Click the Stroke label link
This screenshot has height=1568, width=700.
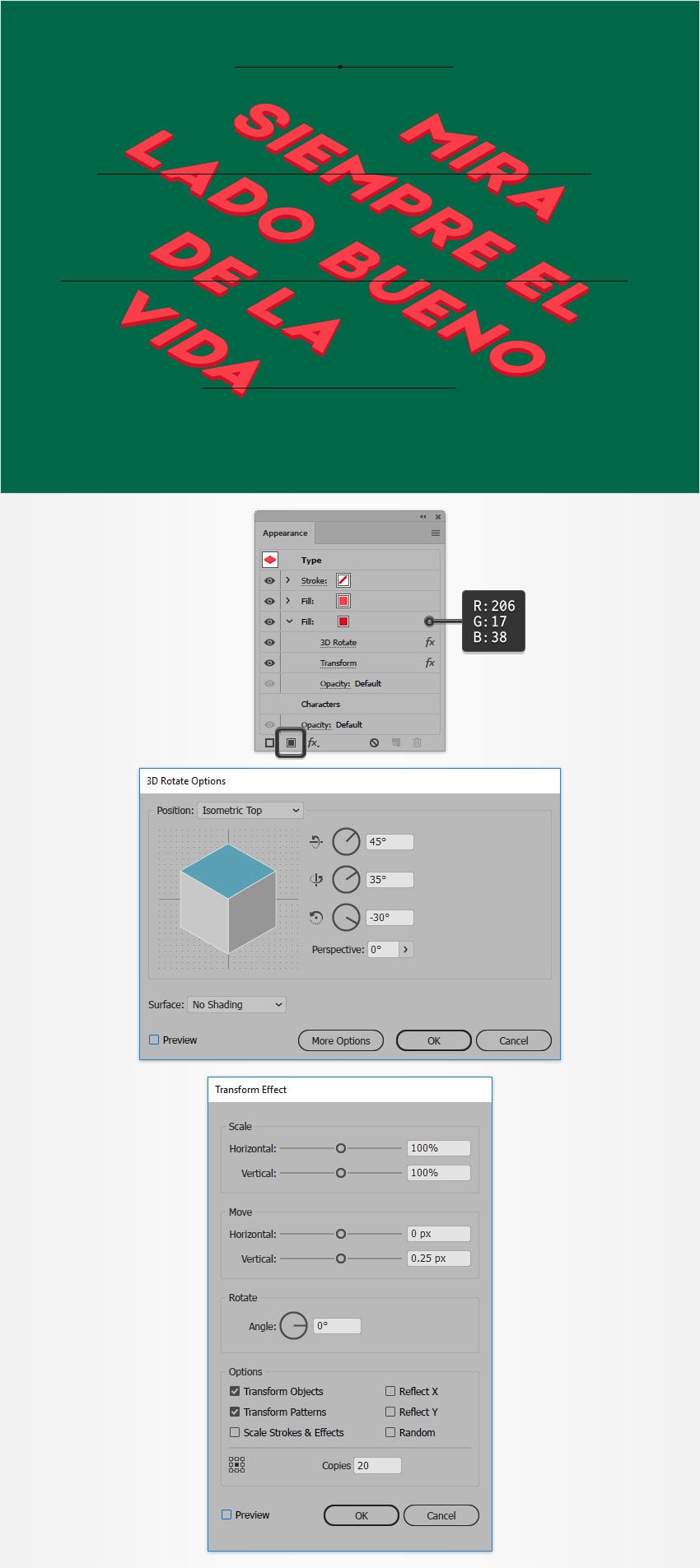click(314, 580)
